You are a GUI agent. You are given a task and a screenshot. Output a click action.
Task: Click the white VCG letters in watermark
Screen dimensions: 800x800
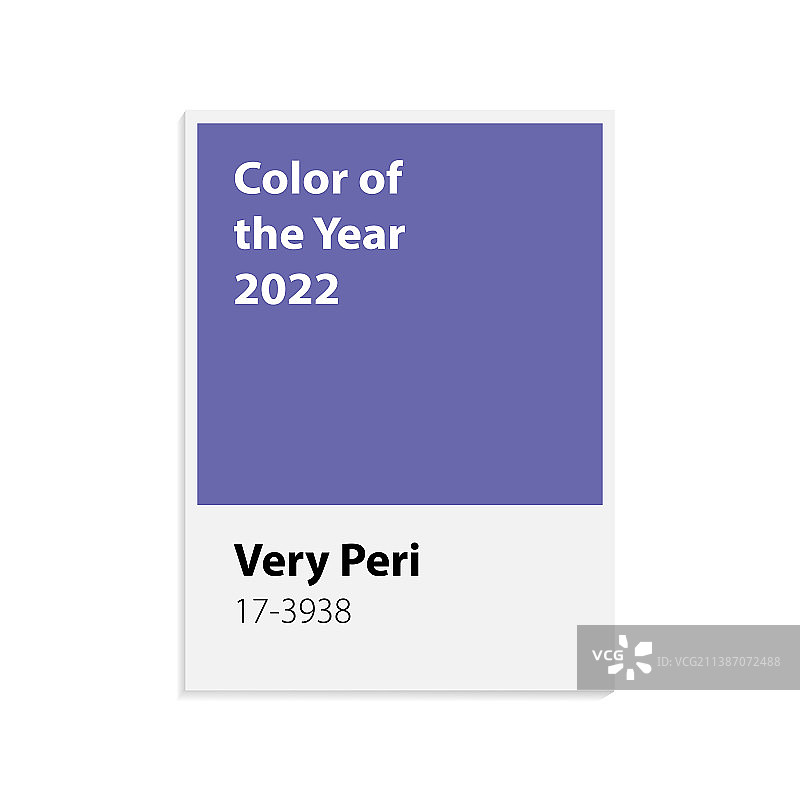[x=605, y=657]
